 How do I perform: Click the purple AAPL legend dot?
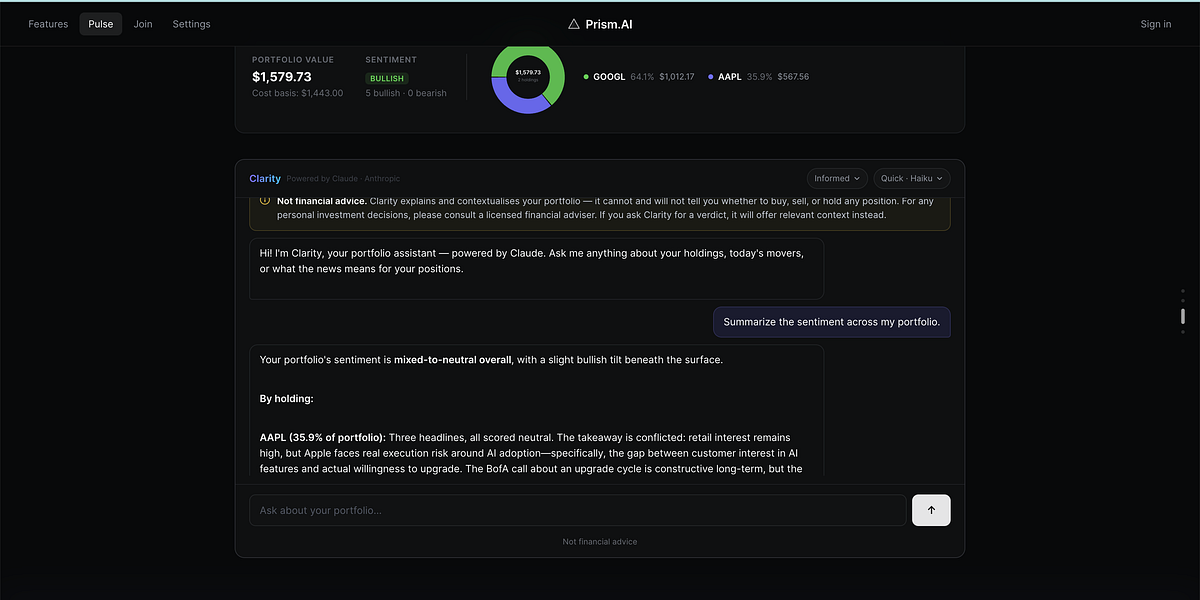[x=711, y=77]
